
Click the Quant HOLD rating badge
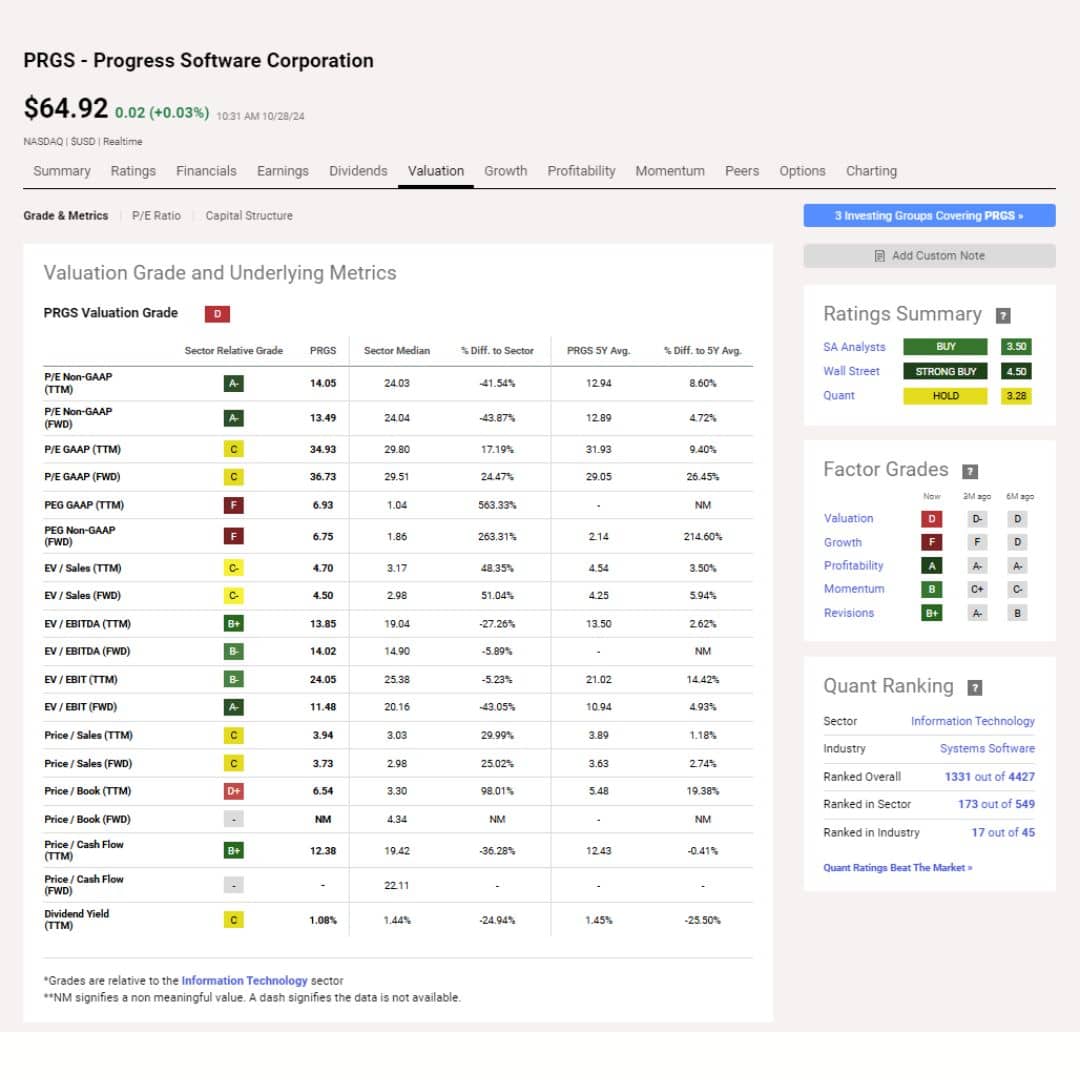pos(945,396)
